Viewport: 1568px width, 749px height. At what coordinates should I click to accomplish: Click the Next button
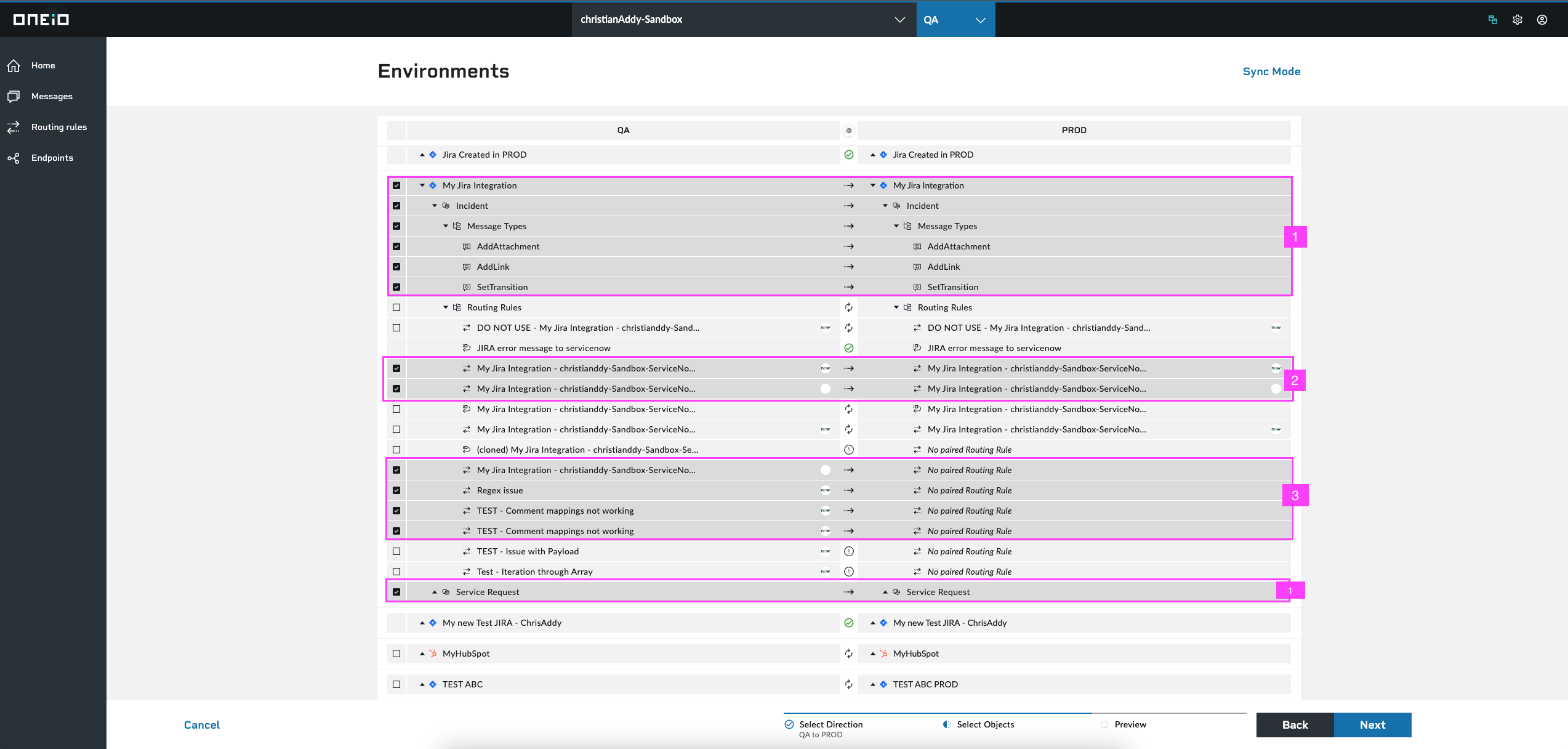point(1372,725)
